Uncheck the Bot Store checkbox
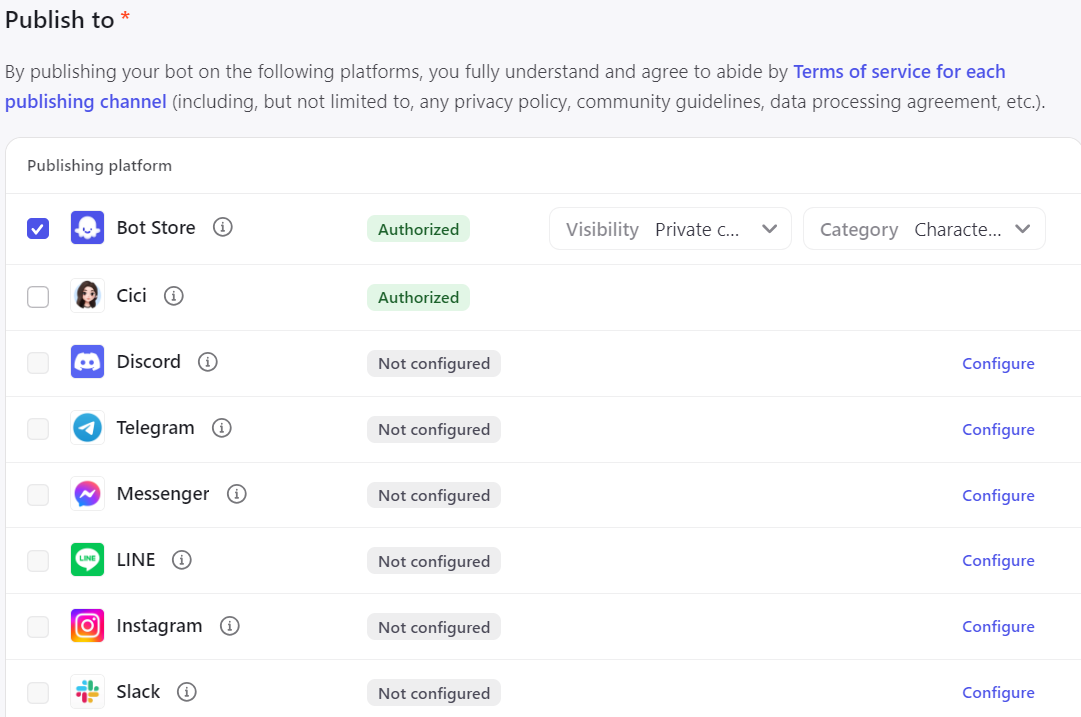The width and height of the screenshot is (1081, 717). 38,229
